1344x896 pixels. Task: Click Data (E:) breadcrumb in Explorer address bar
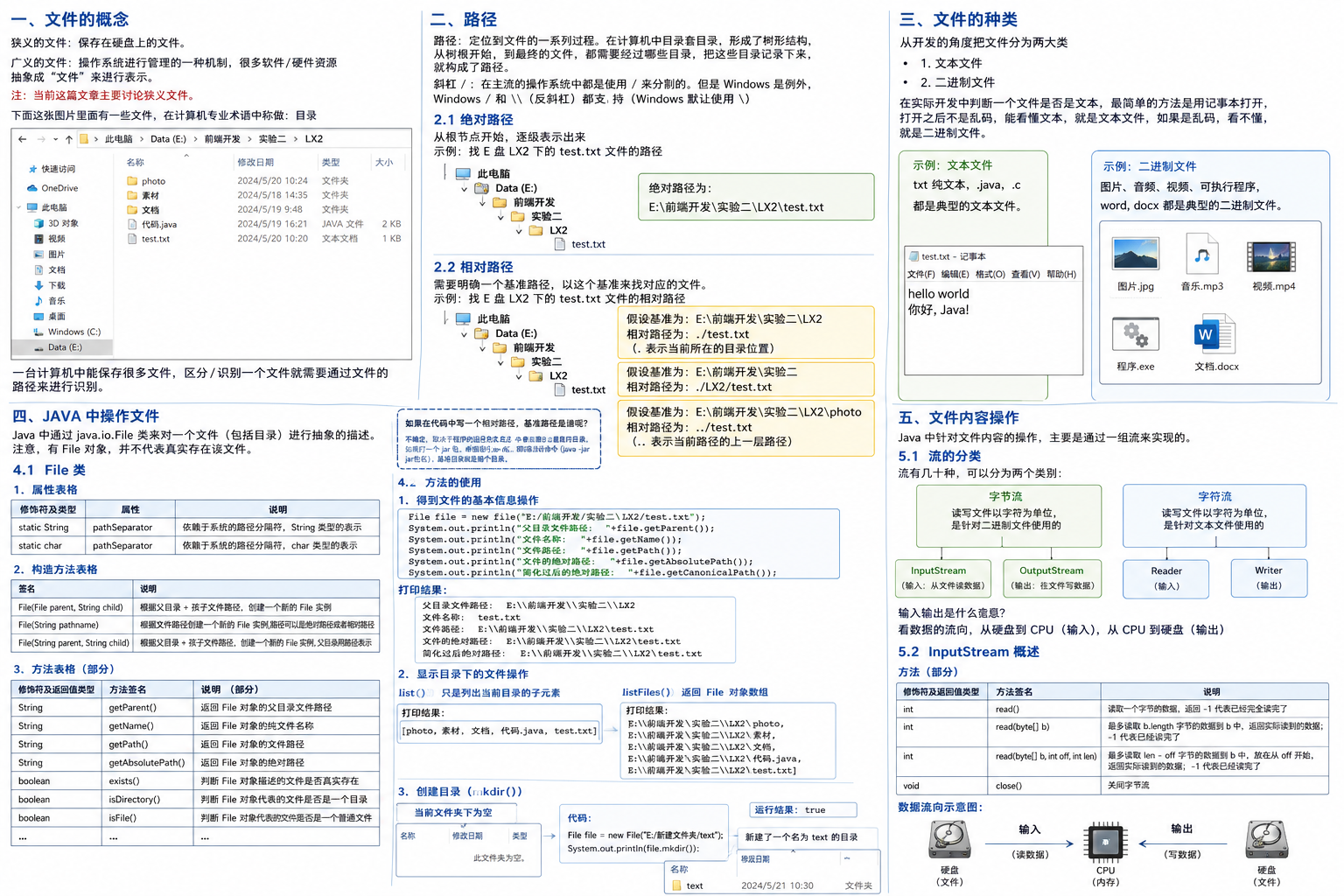click(168, 139)
